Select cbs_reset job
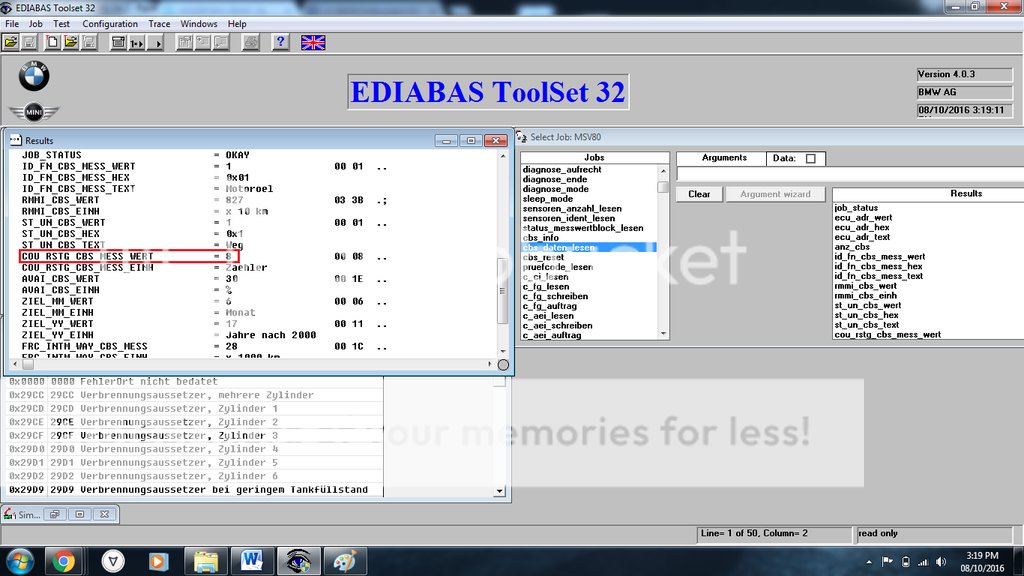 [543, 257]
